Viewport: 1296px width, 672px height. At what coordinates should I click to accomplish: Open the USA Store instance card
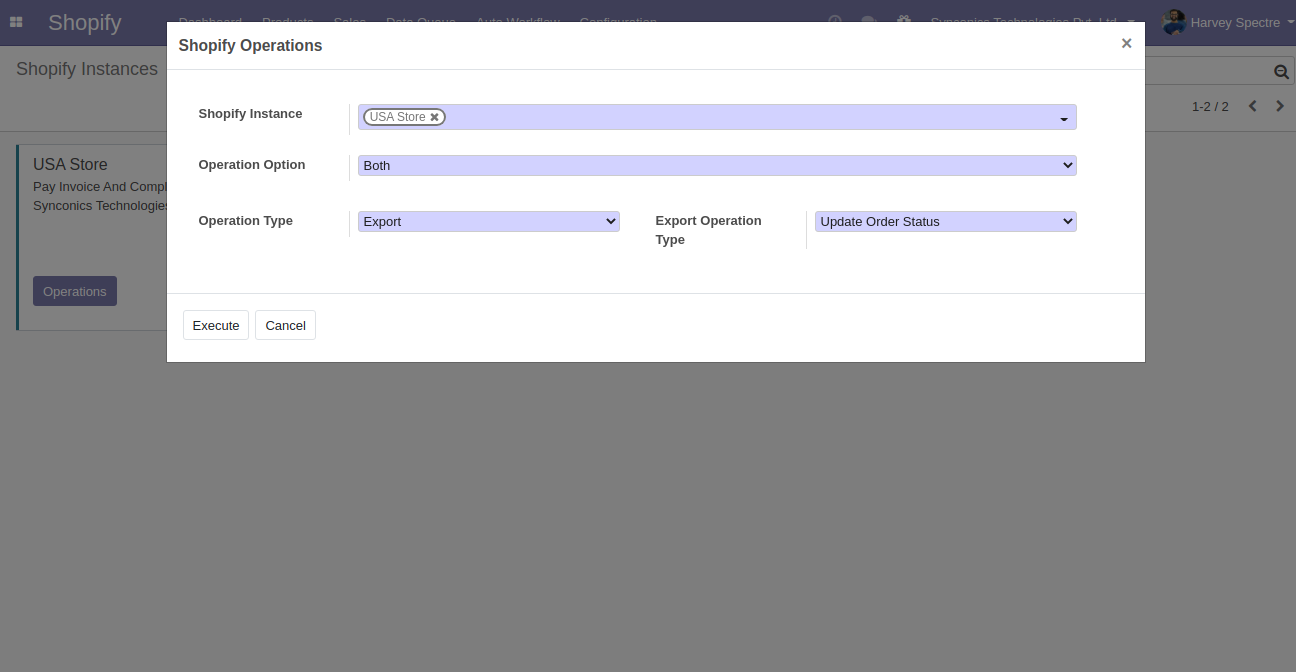click(70, 165)
